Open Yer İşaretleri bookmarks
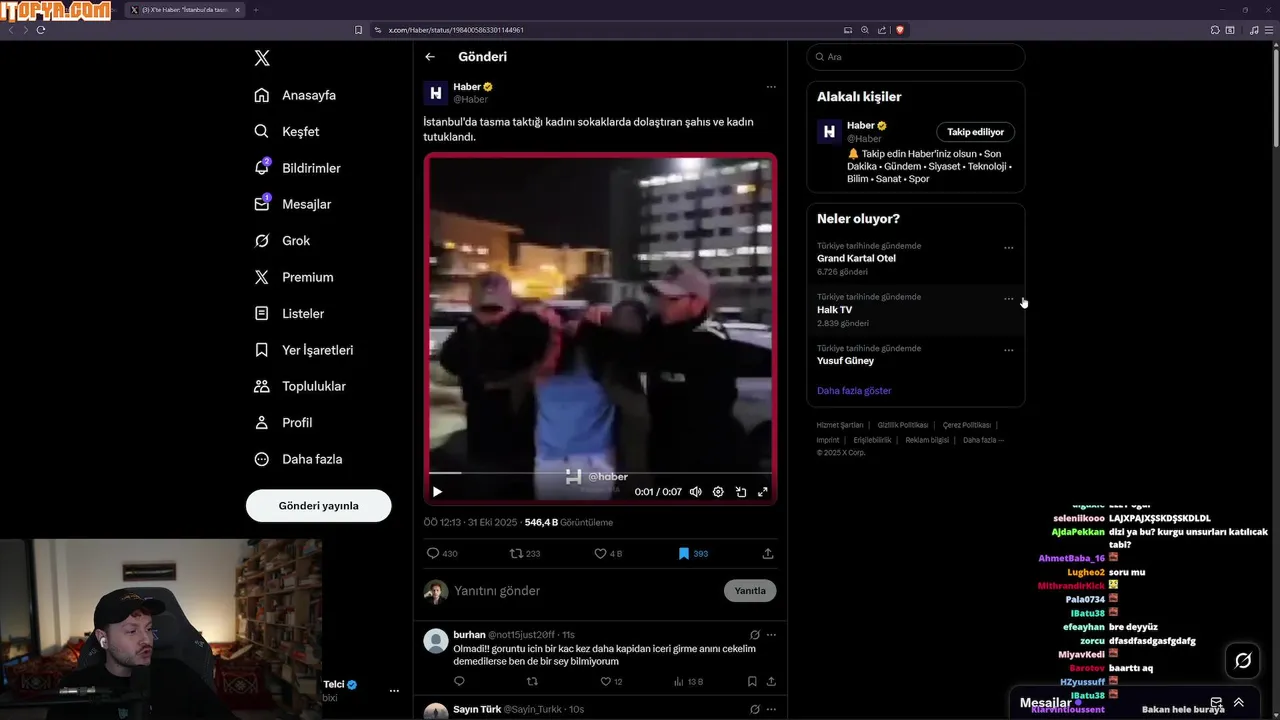The image size is (1280, 720). 303,350
